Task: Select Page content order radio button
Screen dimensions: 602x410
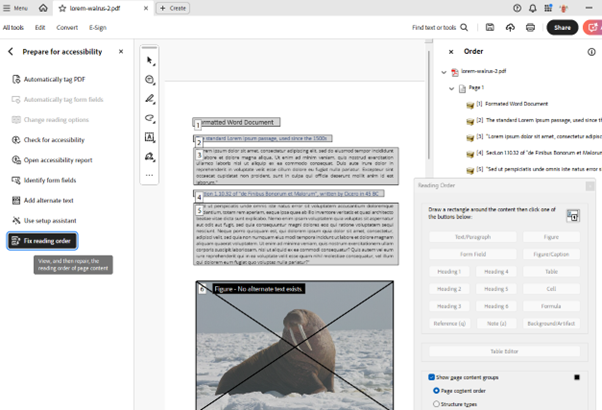Action: point(437,391)
